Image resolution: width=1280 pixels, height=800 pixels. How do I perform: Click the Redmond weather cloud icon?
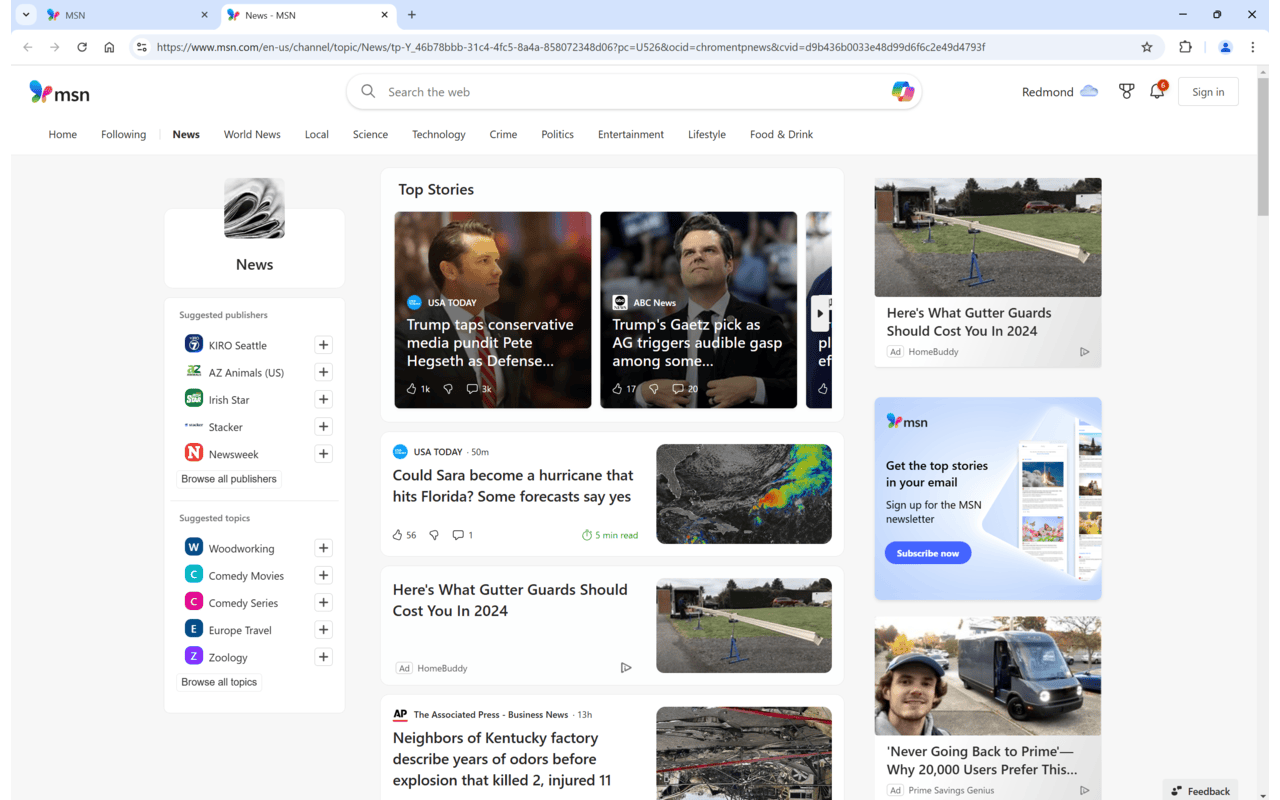point(1088,91)
